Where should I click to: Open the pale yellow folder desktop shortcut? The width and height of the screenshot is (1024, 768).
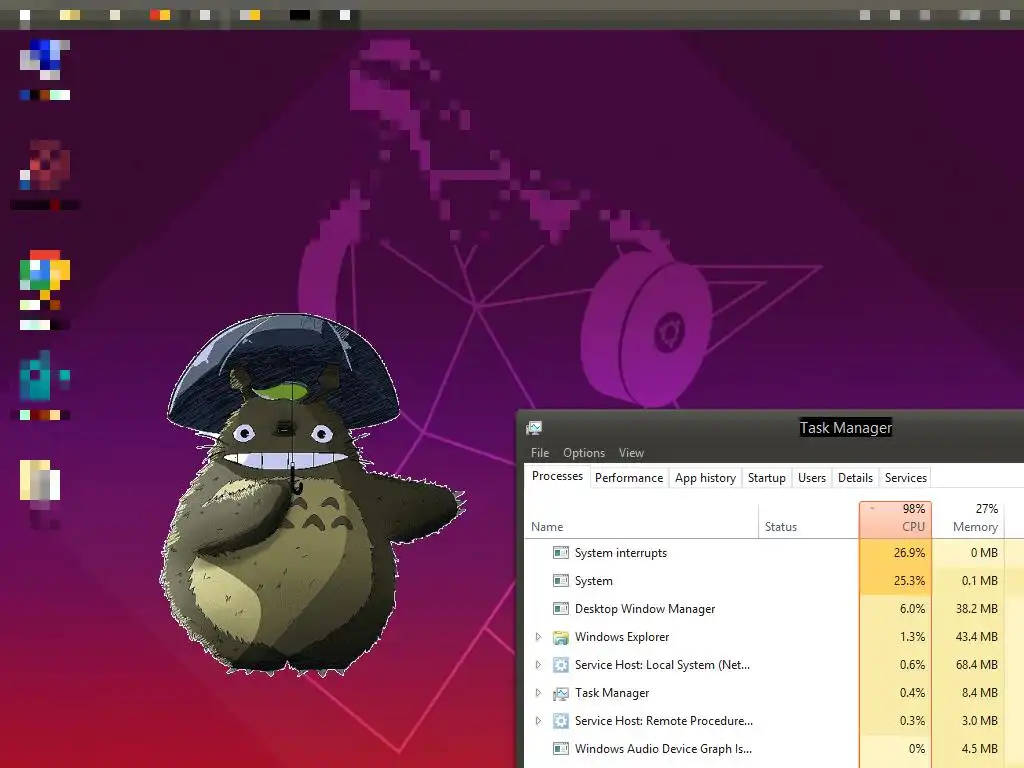(x=40, y=493)
